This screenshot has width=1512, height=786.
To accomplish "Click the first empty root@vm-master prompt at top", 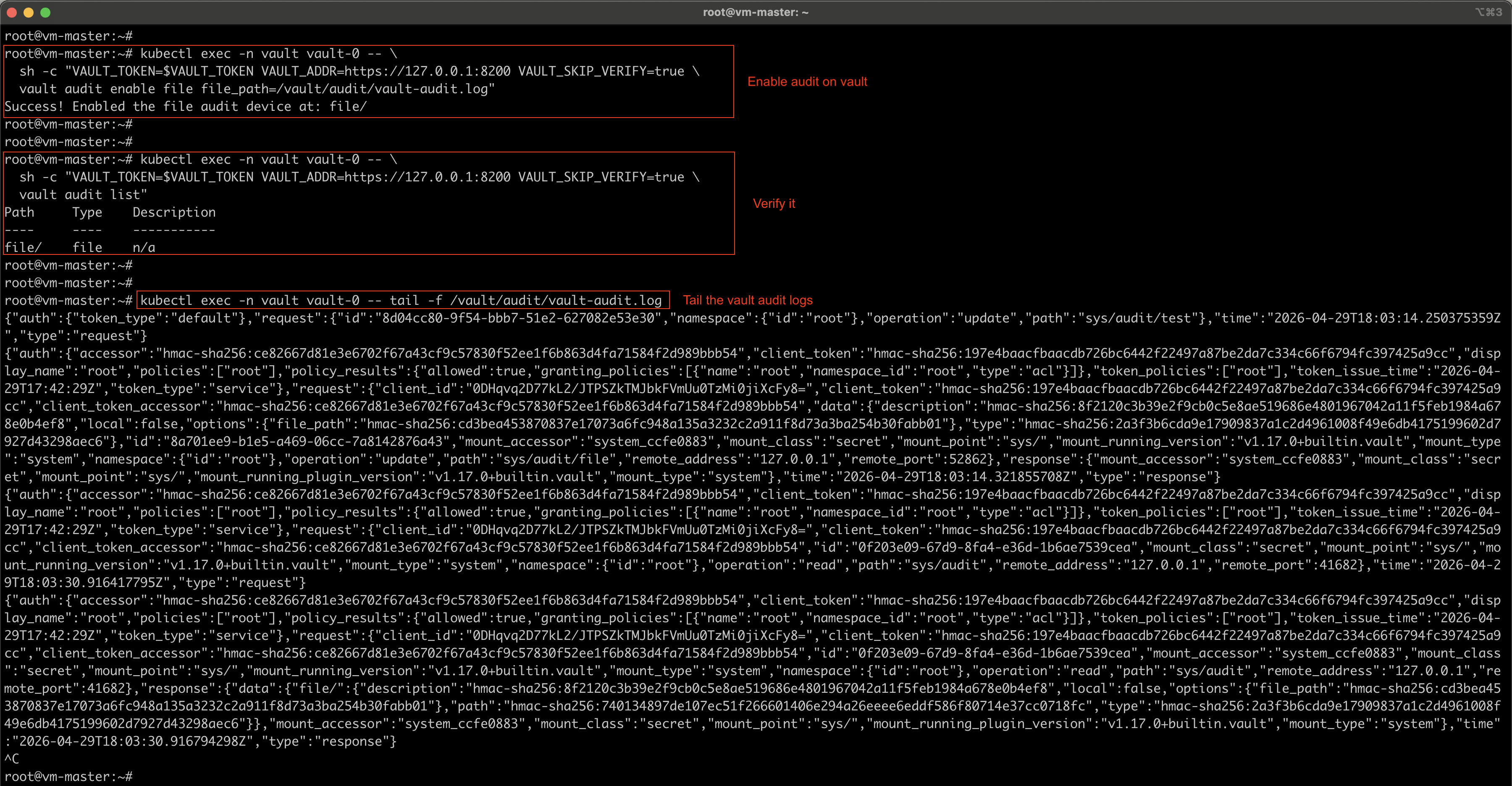I will click(68, 37).
